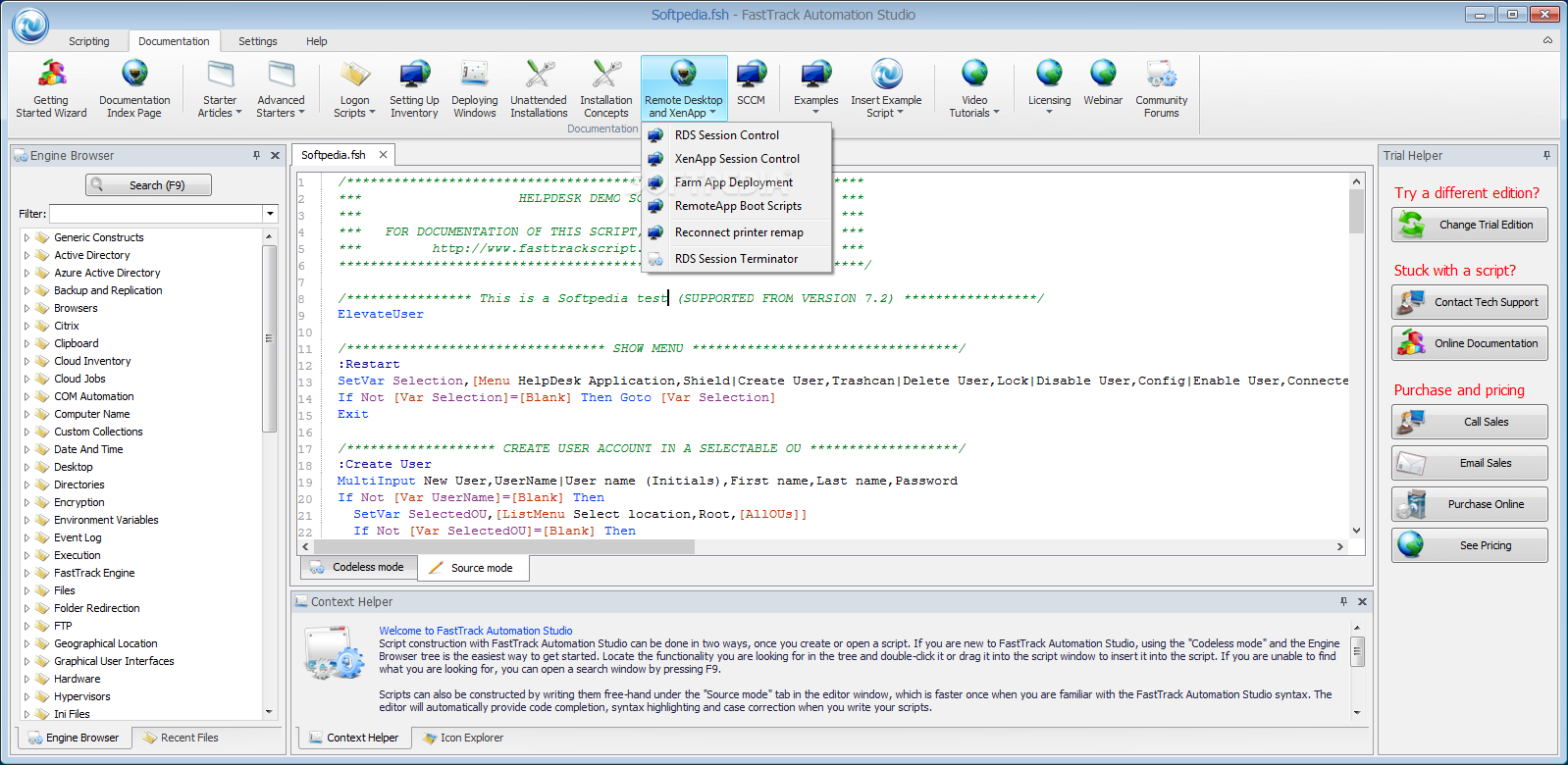Open Insert Example Script menu
Screen dimensions: 1568x765
coord(886,88)
